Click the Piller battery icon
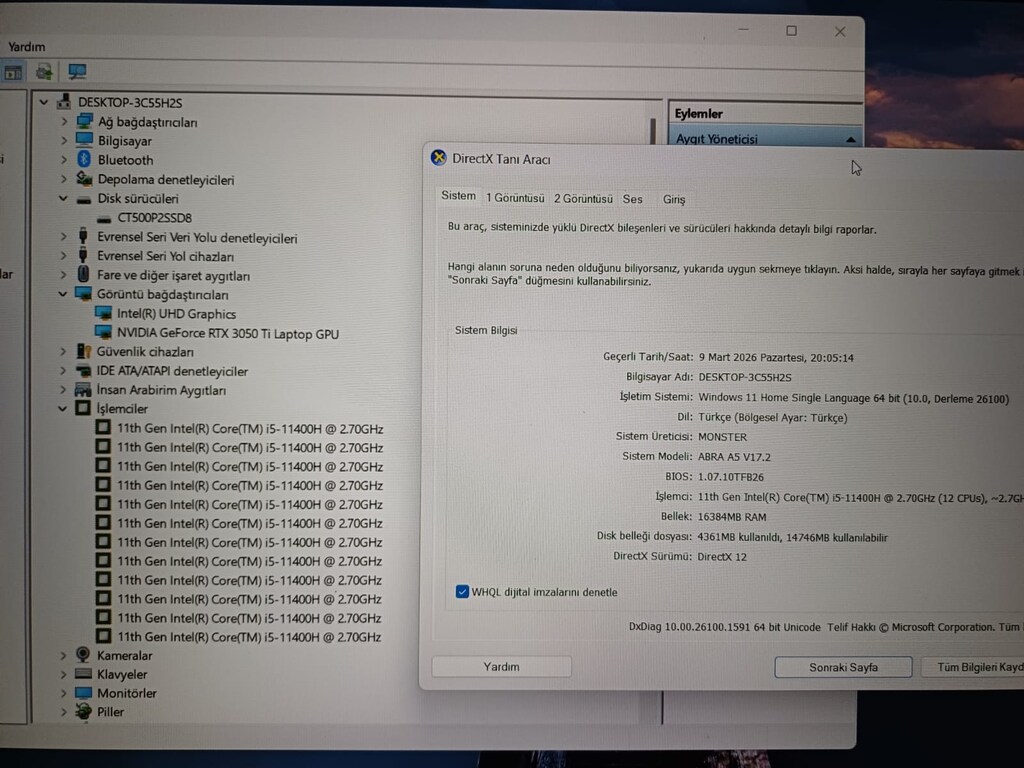This screenshot has height=768, width=1024. pyautogui.click(x=83, y=711)
